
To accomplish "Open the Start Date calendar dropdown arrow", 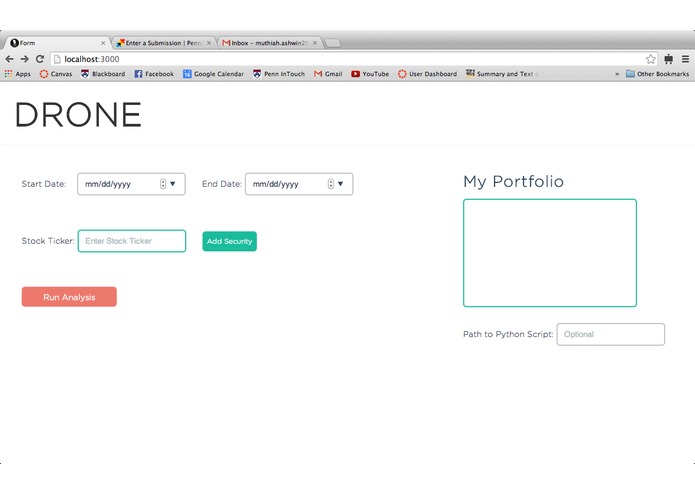I will [173, 184].
